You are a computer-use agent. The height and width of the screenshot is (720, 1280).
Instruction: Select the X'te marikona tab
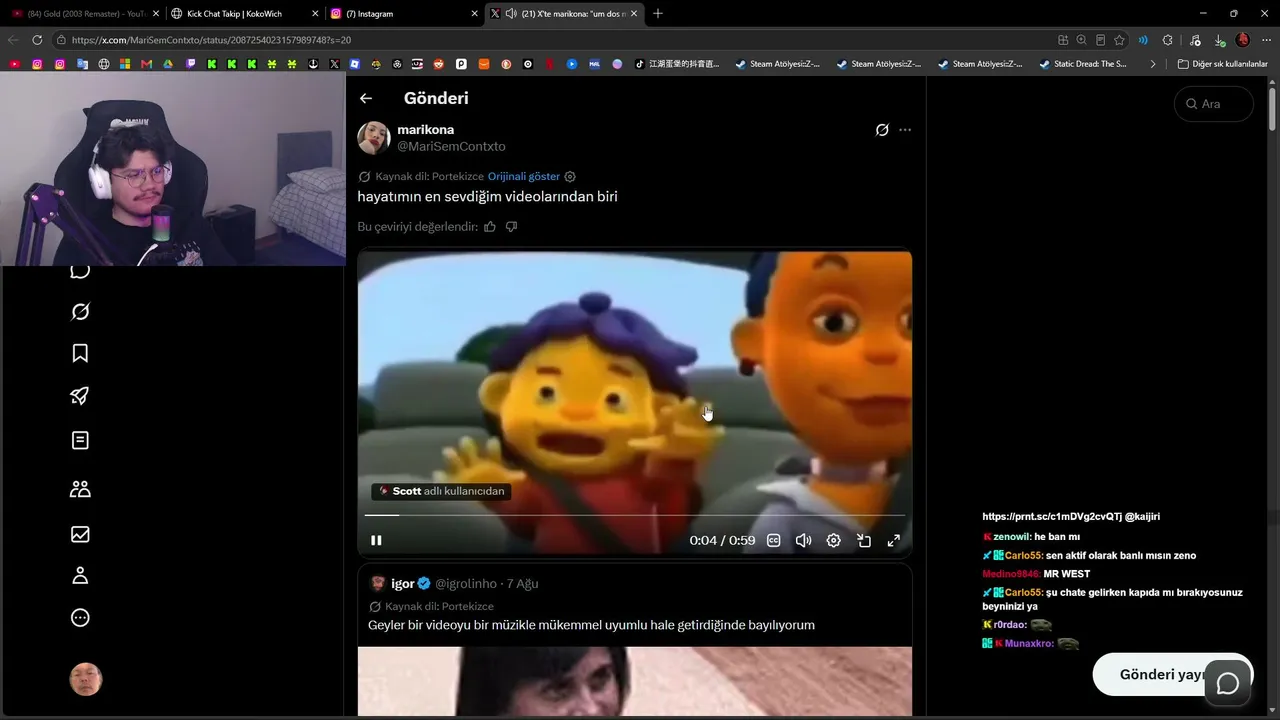(x=563, y=14)
